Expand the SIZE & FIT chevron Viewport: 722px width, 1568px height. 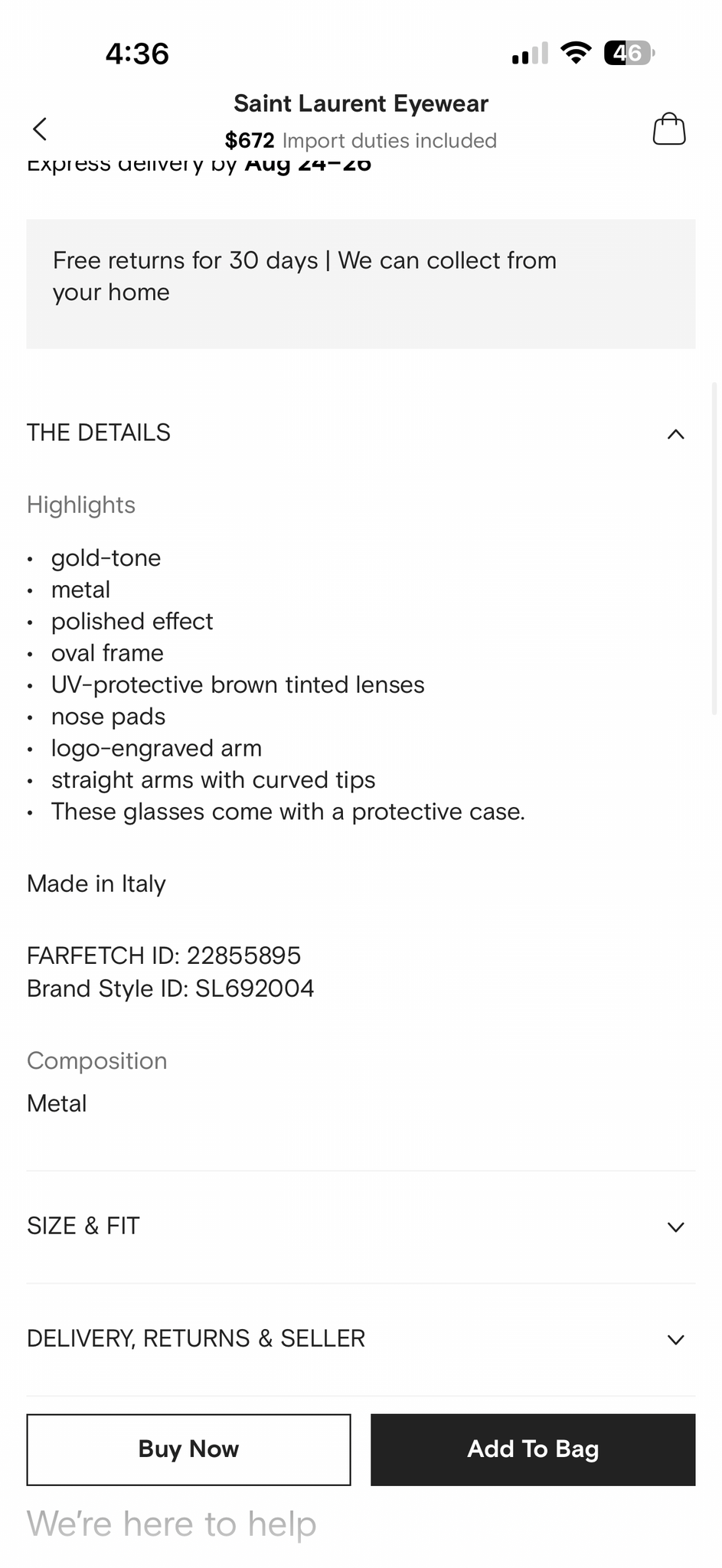[x=675, y=1227]
